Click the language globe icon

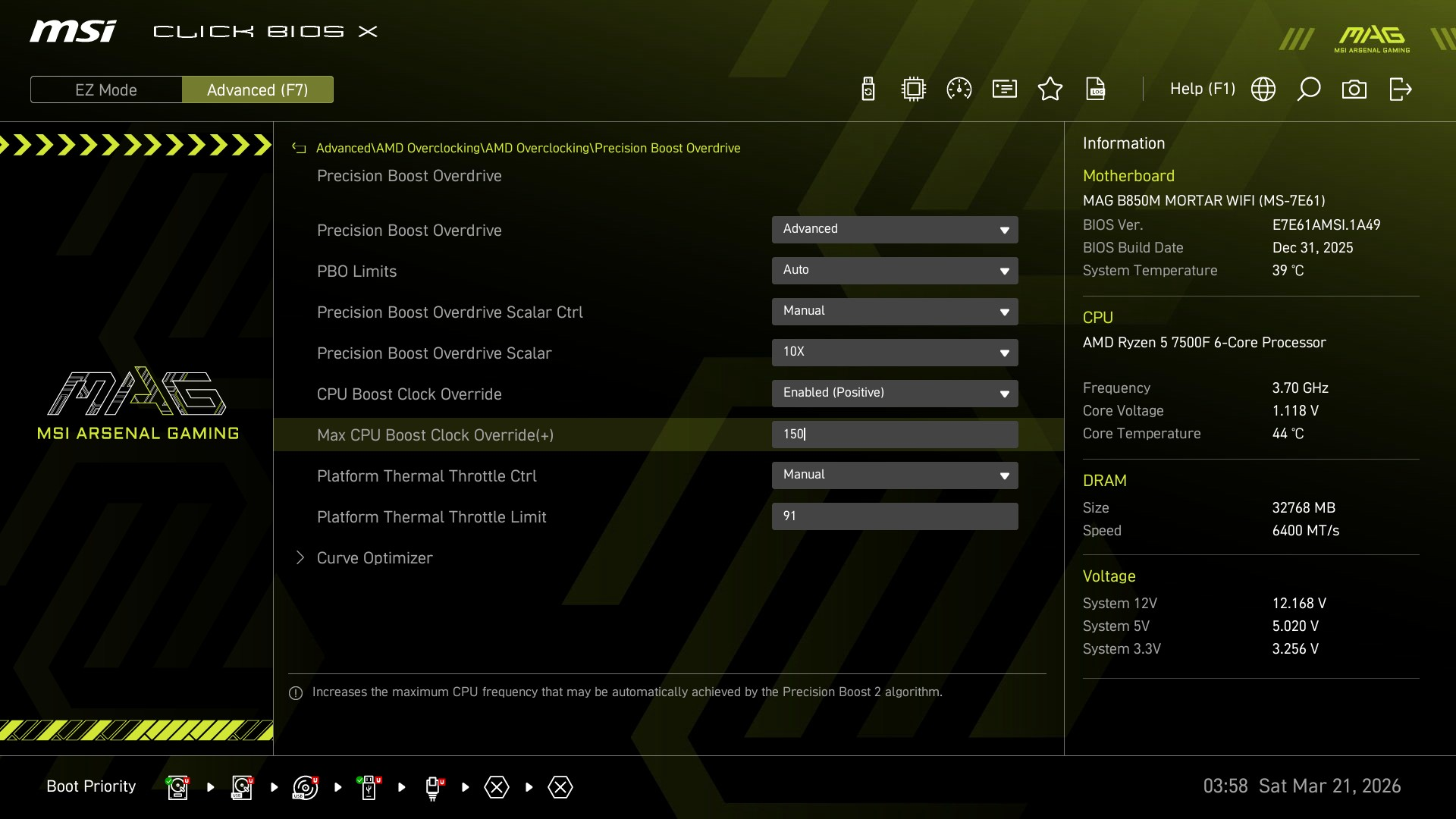point(1263,89)
